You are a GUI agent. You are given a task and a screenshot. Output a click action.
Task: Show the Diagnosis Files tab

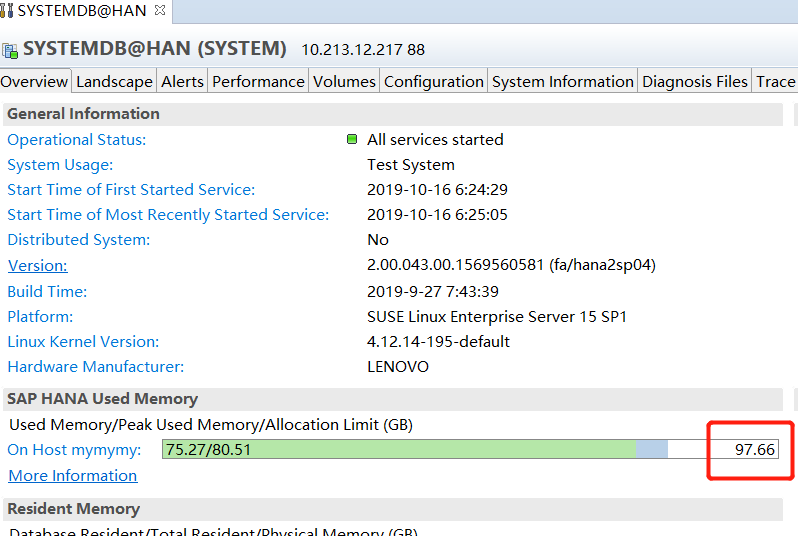pos(695,81)
